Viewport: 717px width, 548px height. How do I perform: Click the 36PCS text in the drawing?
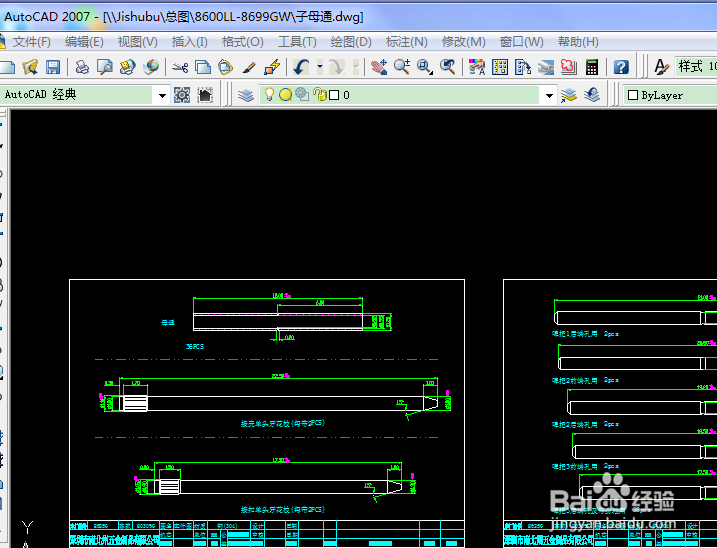coord(195,347)
